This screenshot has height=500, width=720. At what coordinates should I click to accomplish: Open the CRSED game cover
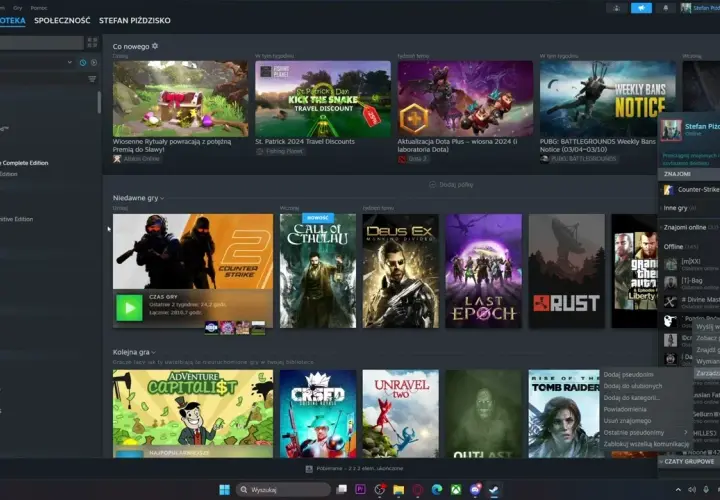[x=318, y=414]
